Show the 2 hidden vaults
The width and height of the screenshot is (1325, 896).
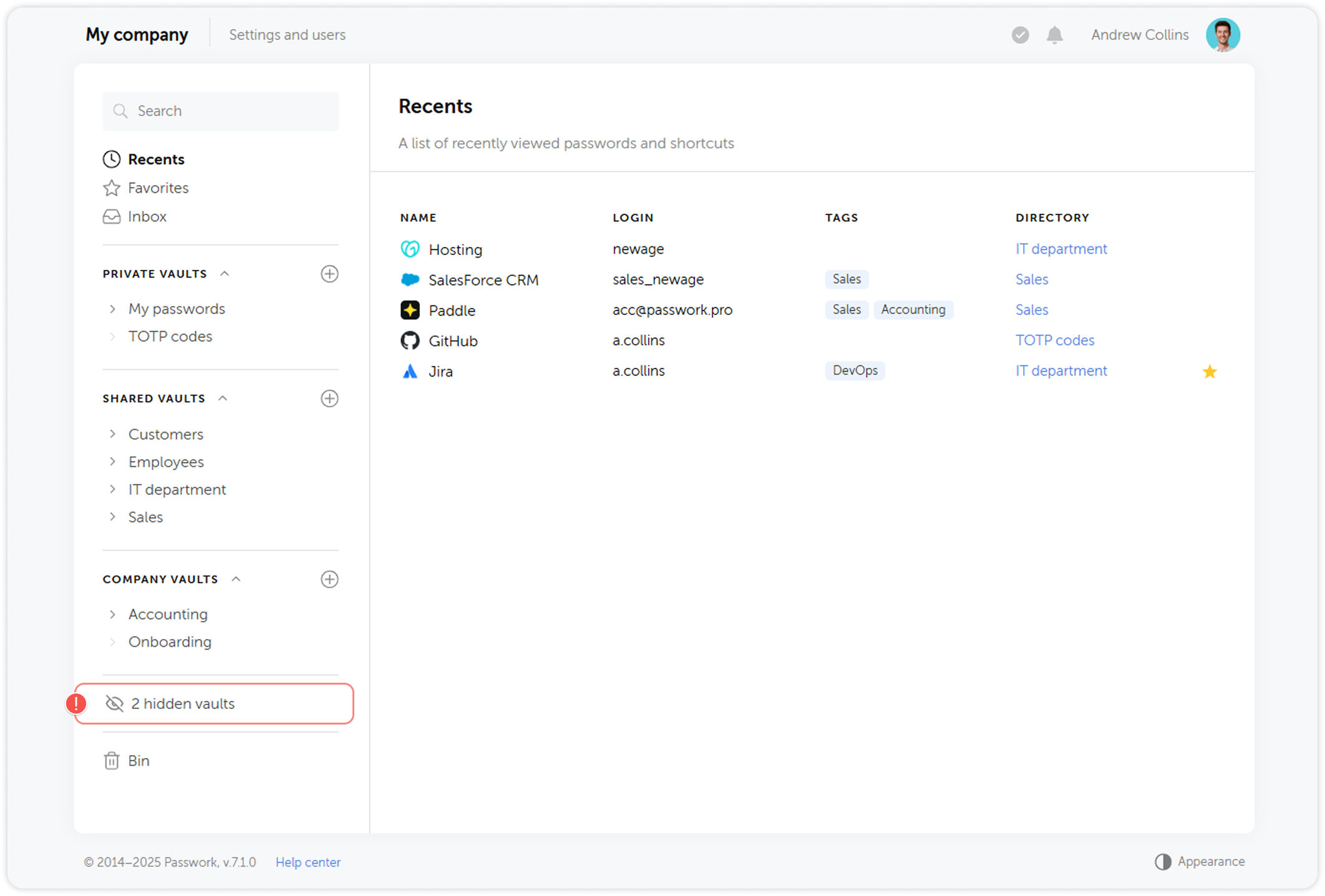tap(183, 703)
